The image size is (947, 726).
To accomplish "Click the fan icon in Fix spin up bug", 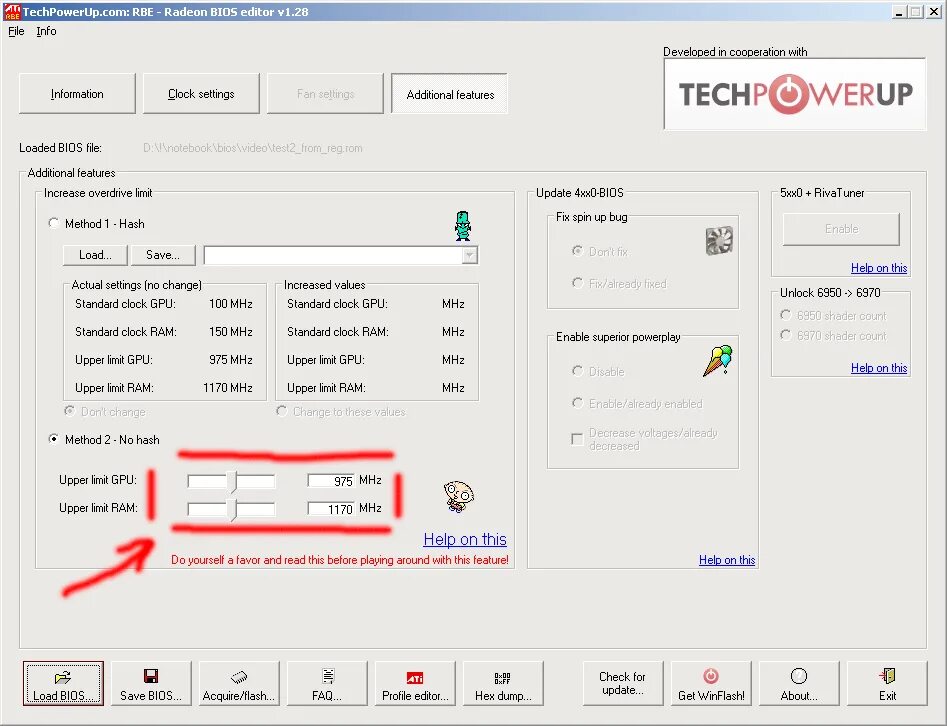I will [x=719, y=240].
